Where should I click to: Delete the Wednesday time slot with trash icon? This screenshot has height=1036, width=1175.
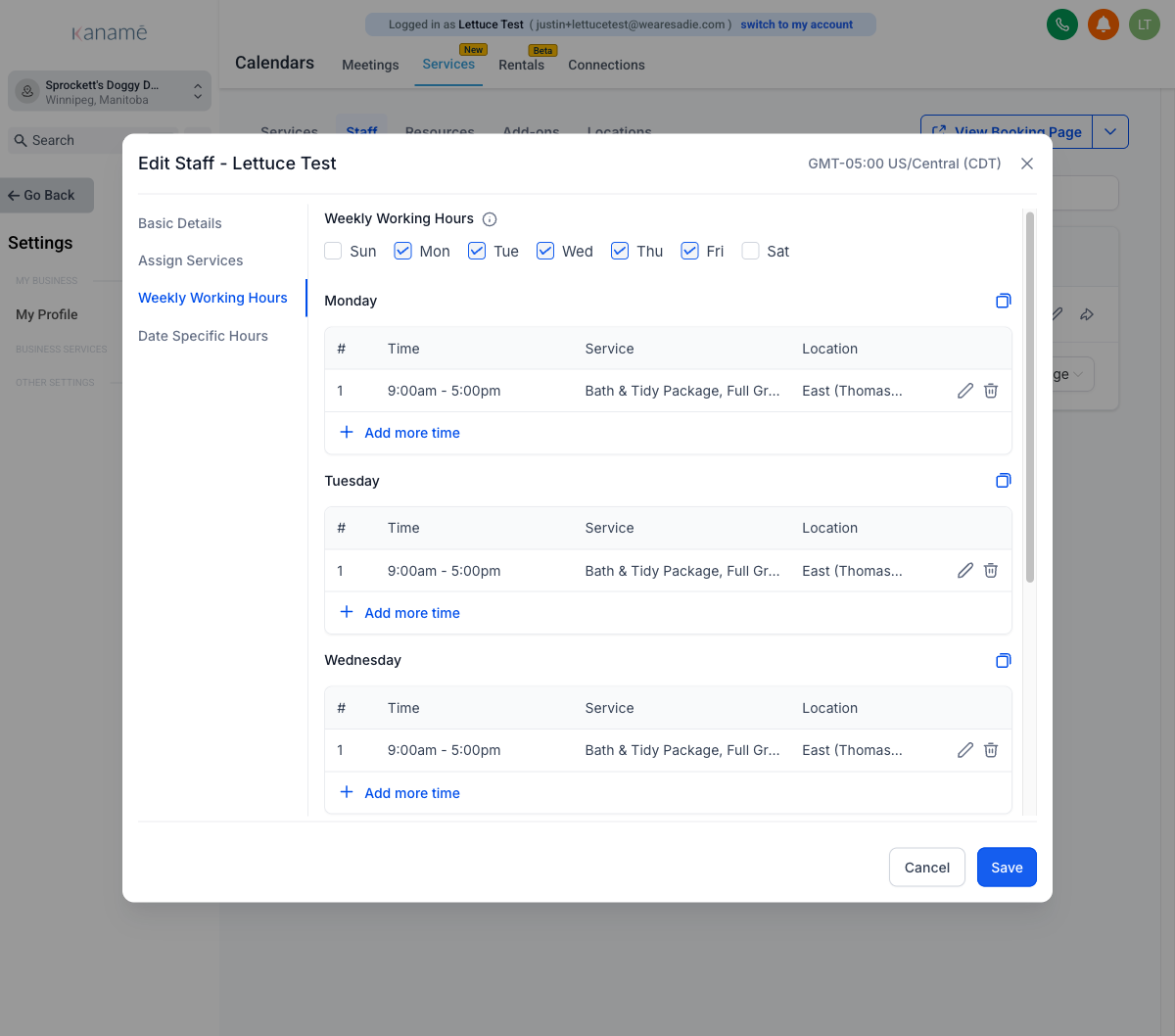coord(991,750)
